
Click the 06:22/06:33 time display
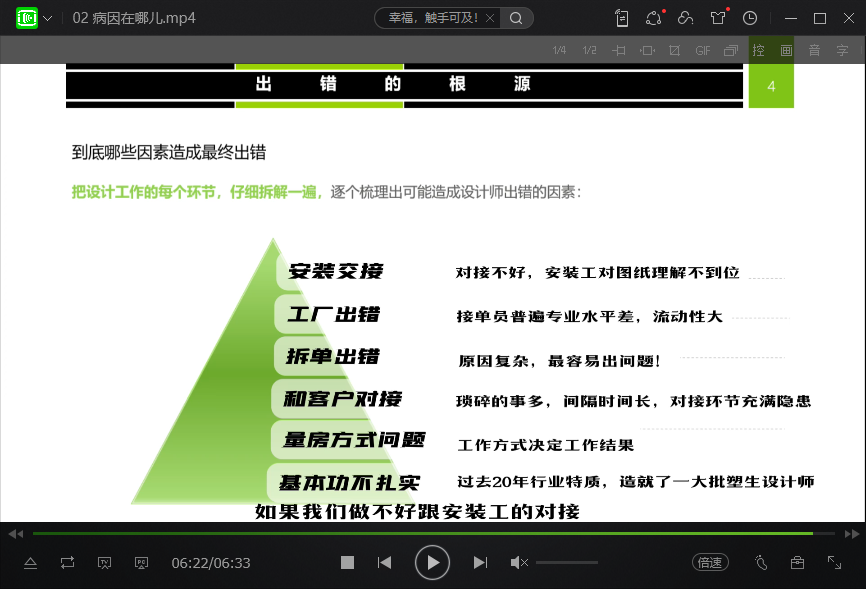click(x=211, y=563)
